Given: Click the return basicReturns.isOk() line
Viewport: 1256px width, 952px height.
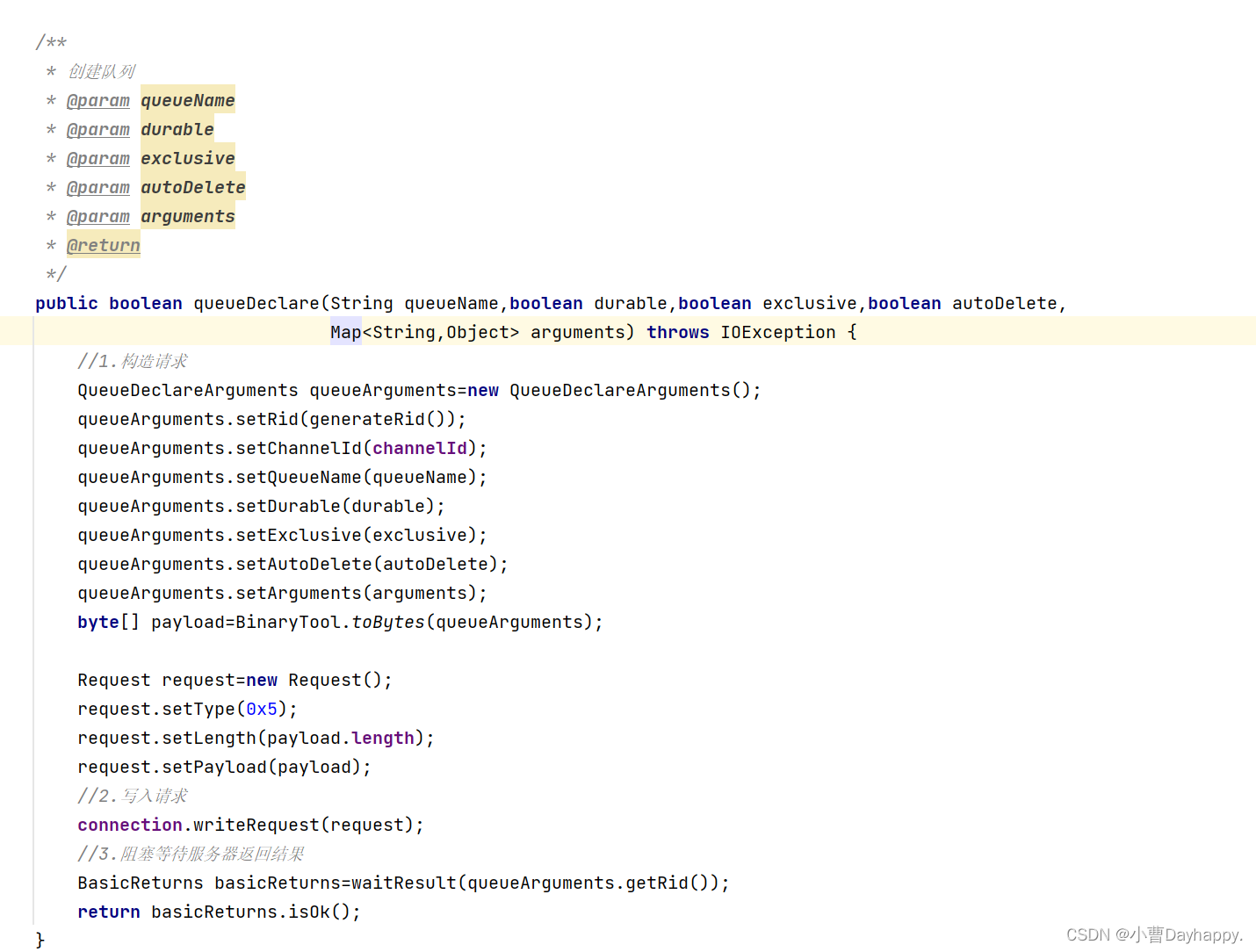Looking at the screenshot, I should 220,912.
